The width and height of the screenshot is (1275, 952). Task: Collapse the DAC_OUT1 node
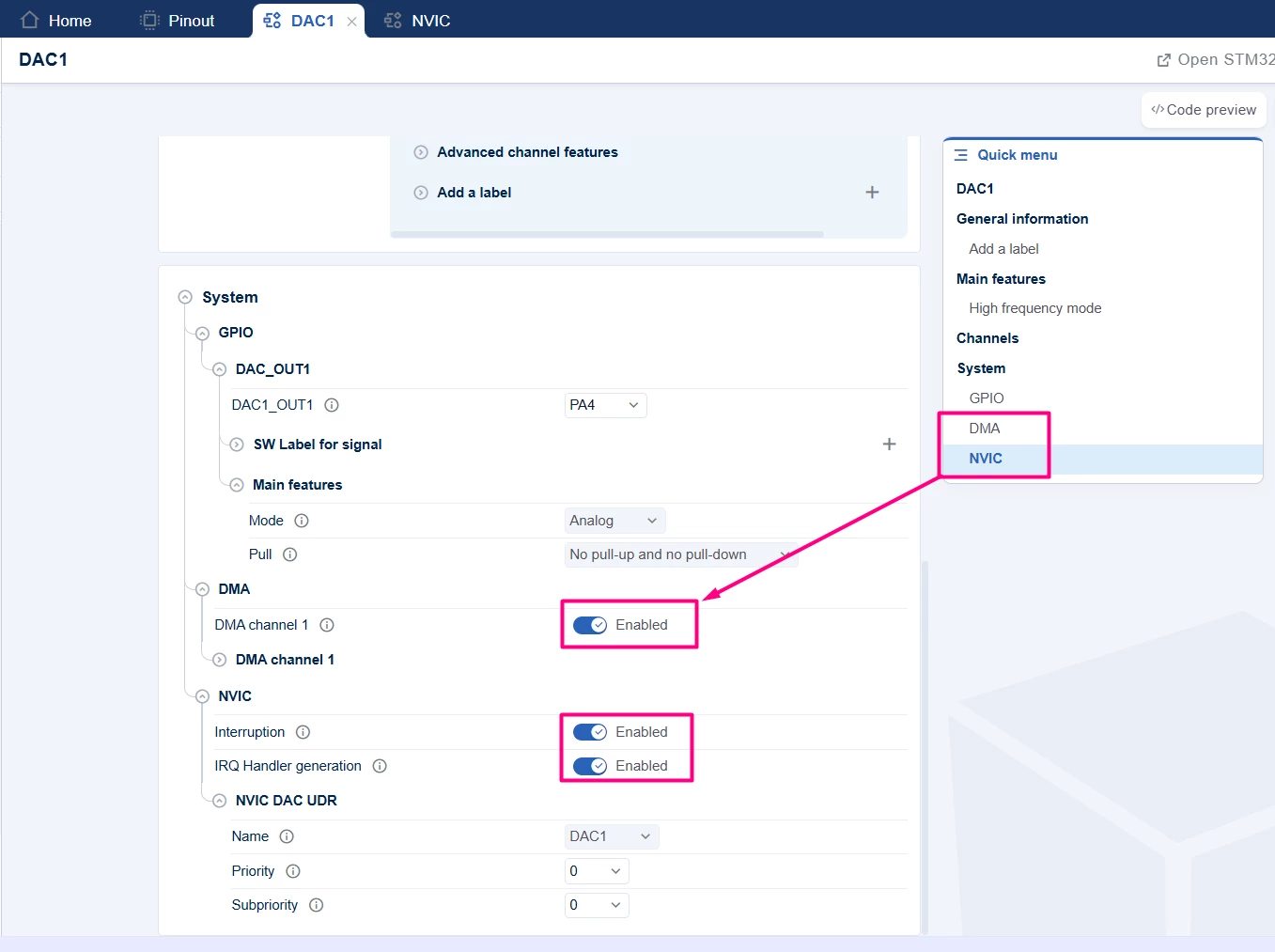tap(219, 369)
